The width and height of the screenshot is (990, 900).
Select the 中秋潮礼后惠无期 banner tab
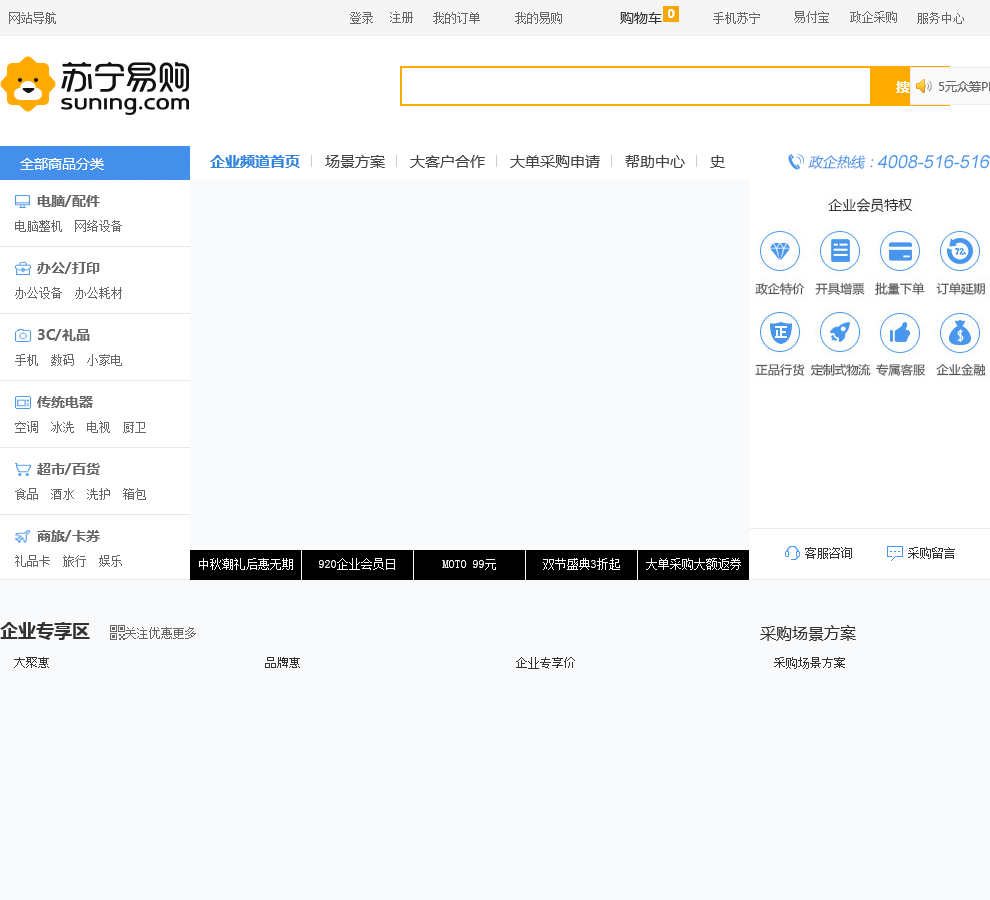[x=246, y=565]
